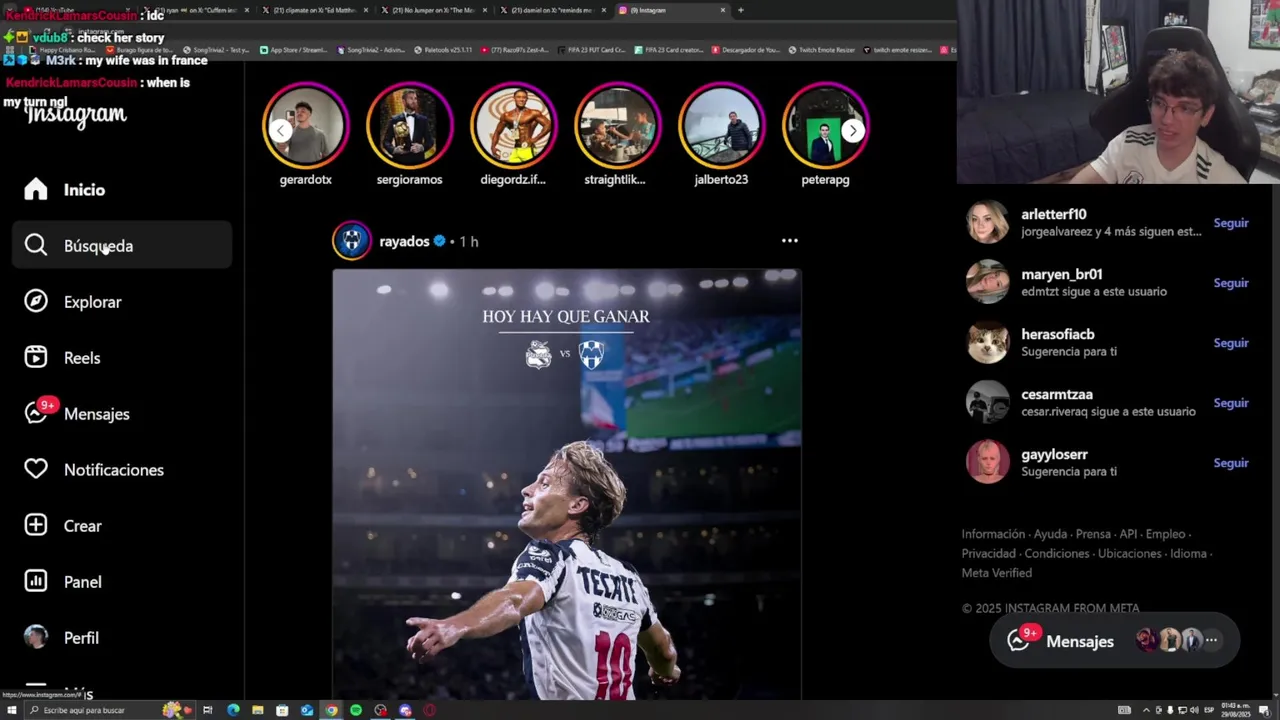This screenshot has height=720, width=1280.
Task: Open Condiciones footer link
Action: tap(1057, 553)
